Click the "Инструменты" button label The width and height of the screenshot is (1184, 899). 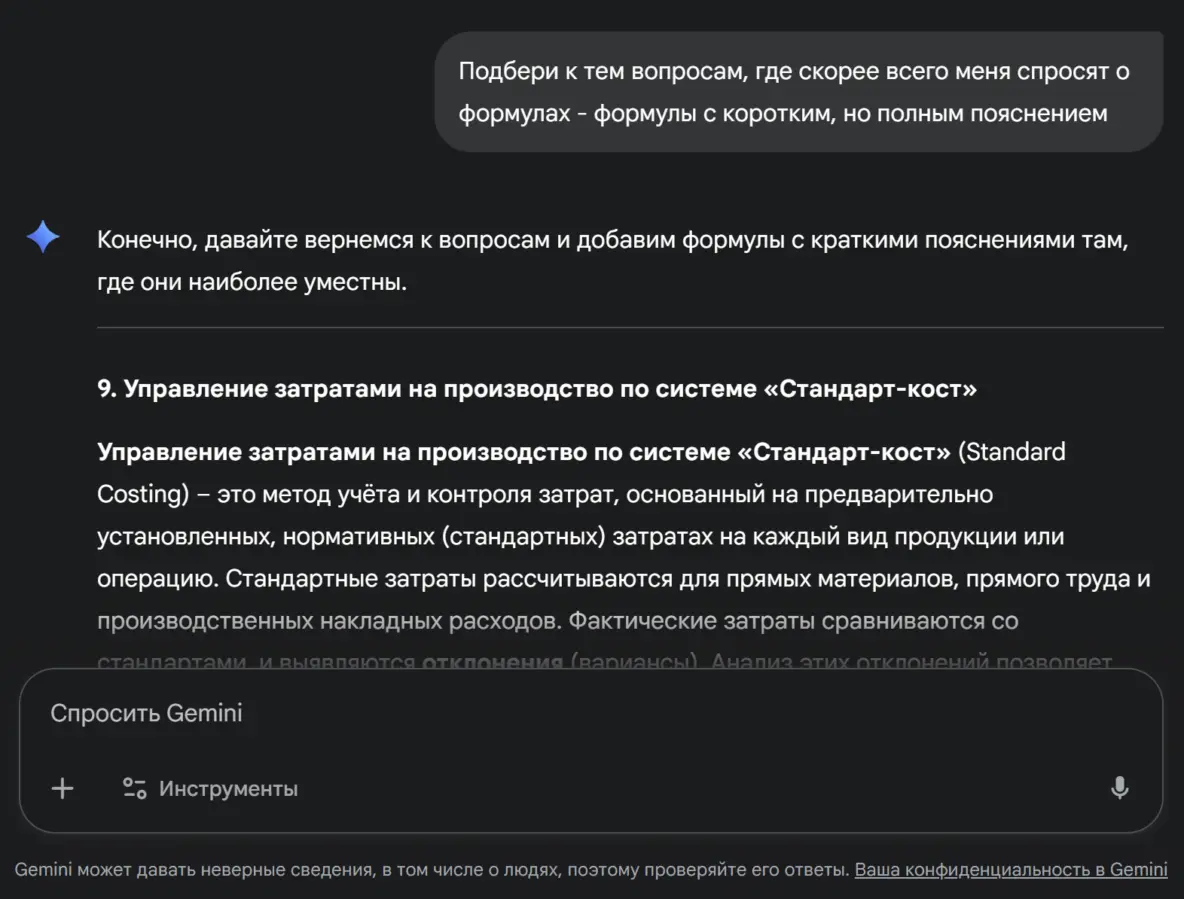(x=228, y=788)
